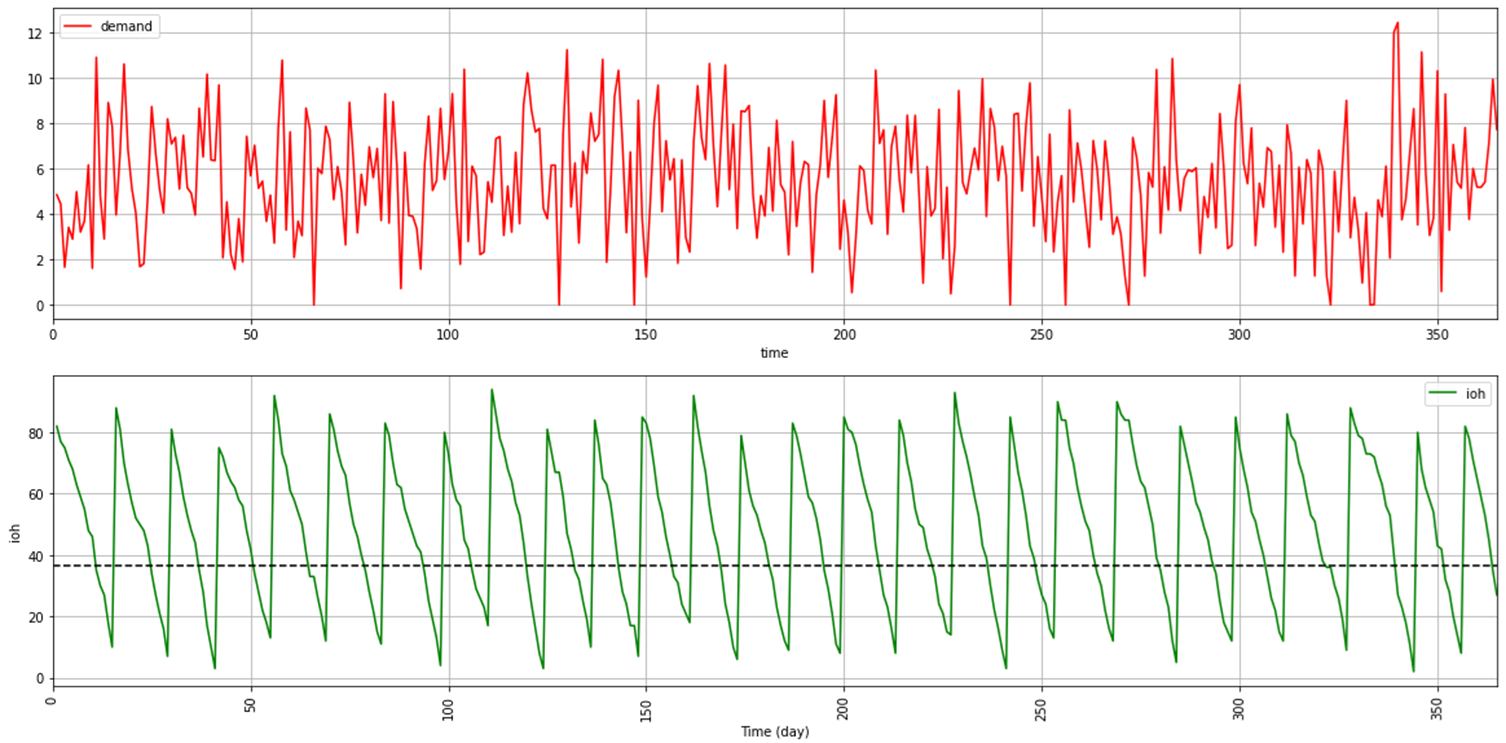Click the leftmost starting point of the red demand line

pos(56,194)
